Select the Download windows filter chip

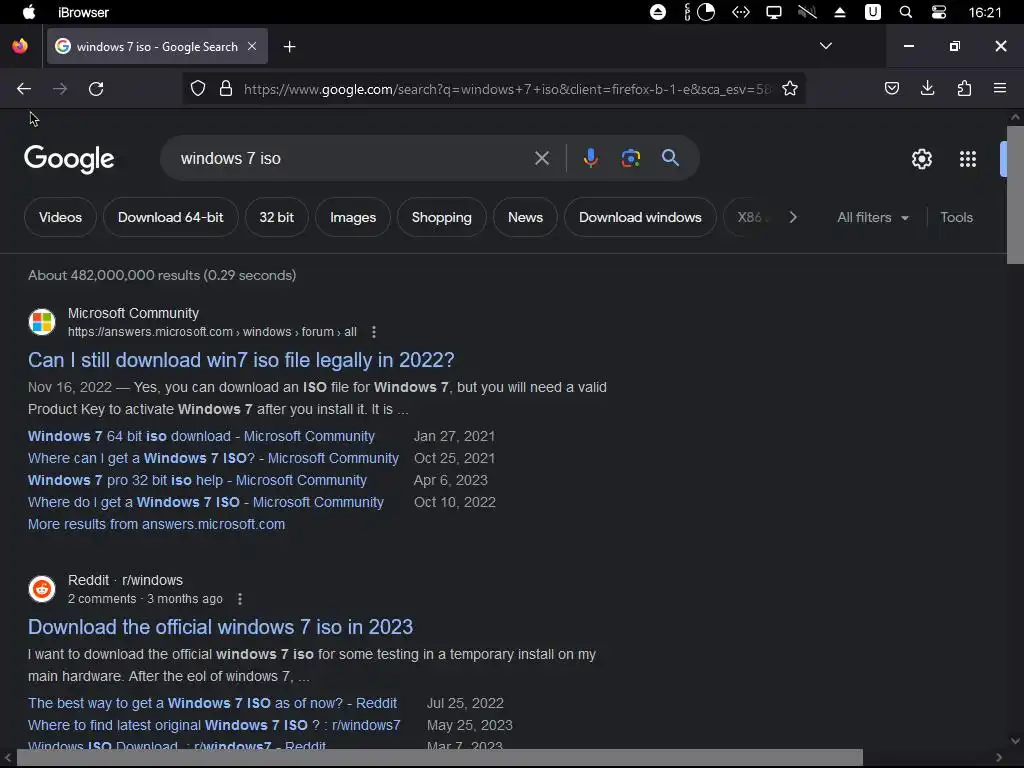[x=640, y=217]
